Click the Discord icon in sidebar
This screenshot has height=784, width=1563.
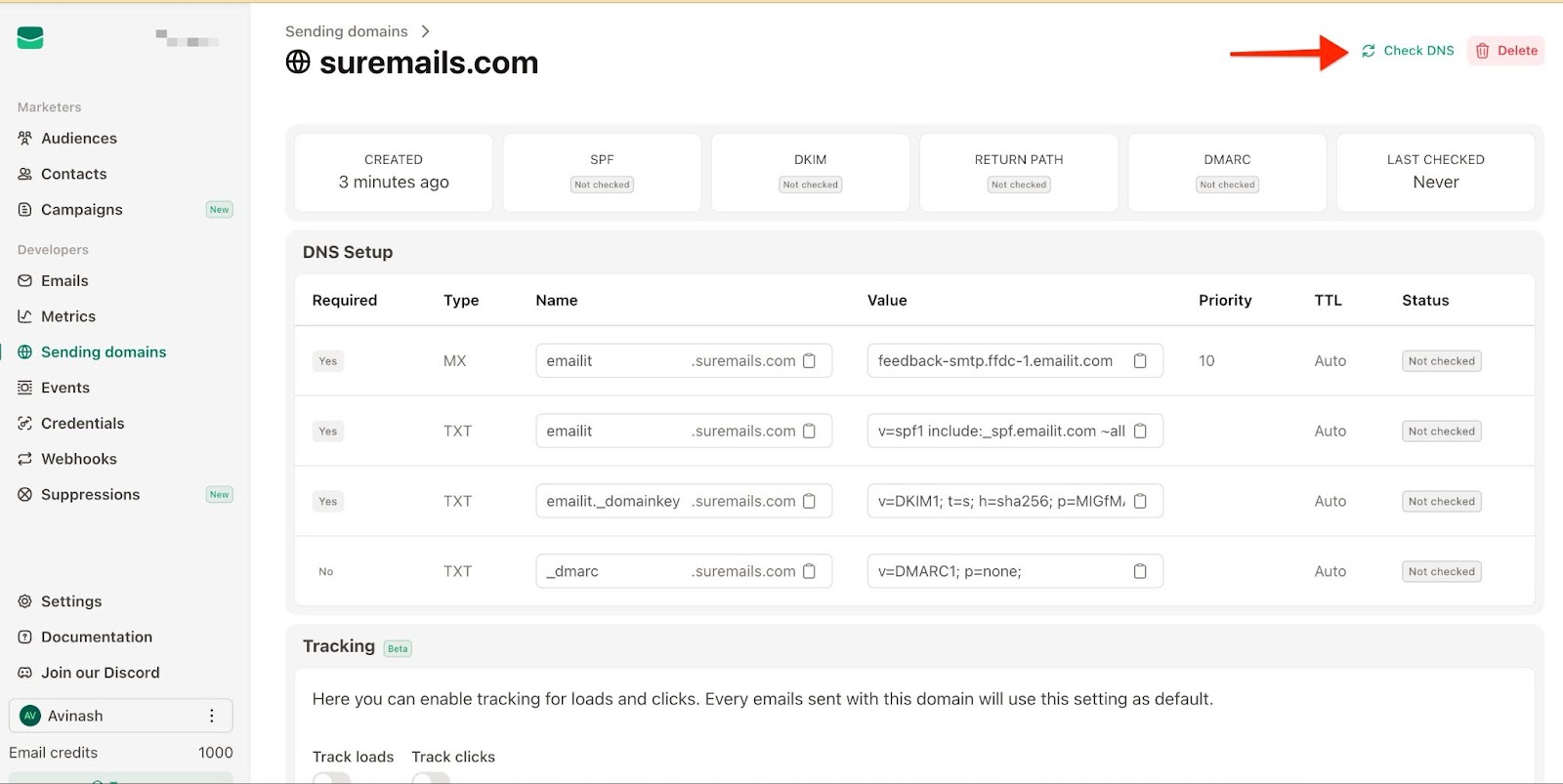point(25,673)
